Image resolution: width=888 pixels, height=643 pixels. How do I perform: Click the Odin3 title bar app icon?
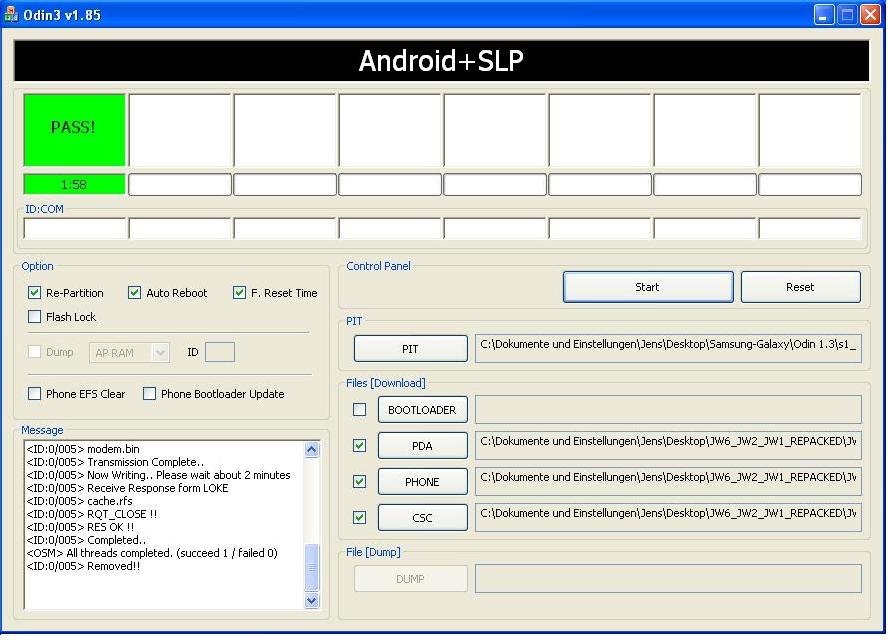[x=11, y=14]
